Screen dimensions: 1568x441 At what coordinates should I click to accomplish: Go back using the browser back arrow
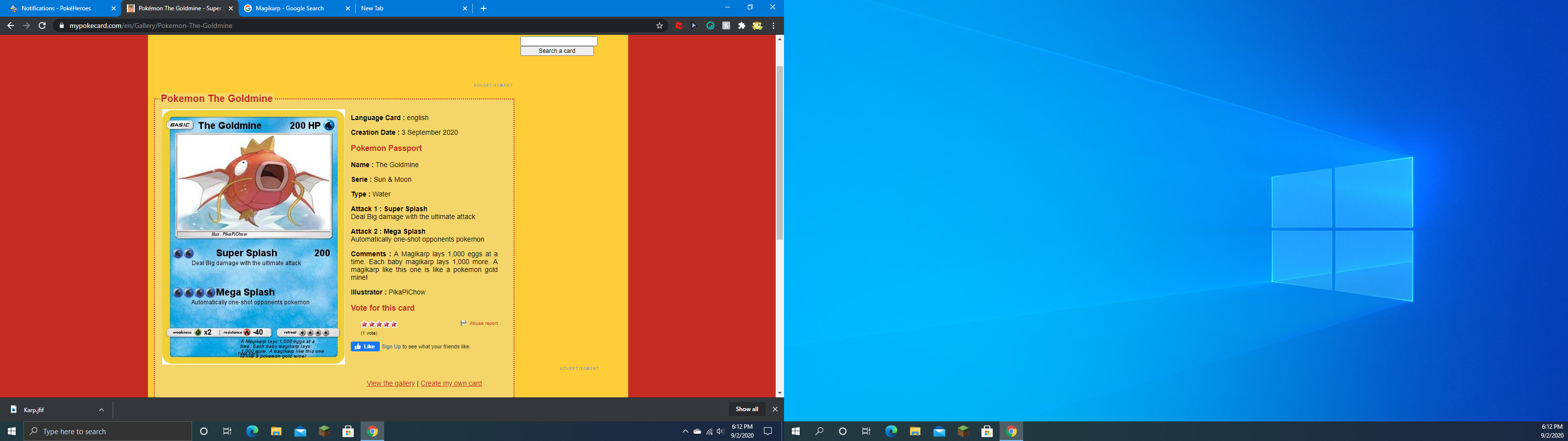click(10, 25)
